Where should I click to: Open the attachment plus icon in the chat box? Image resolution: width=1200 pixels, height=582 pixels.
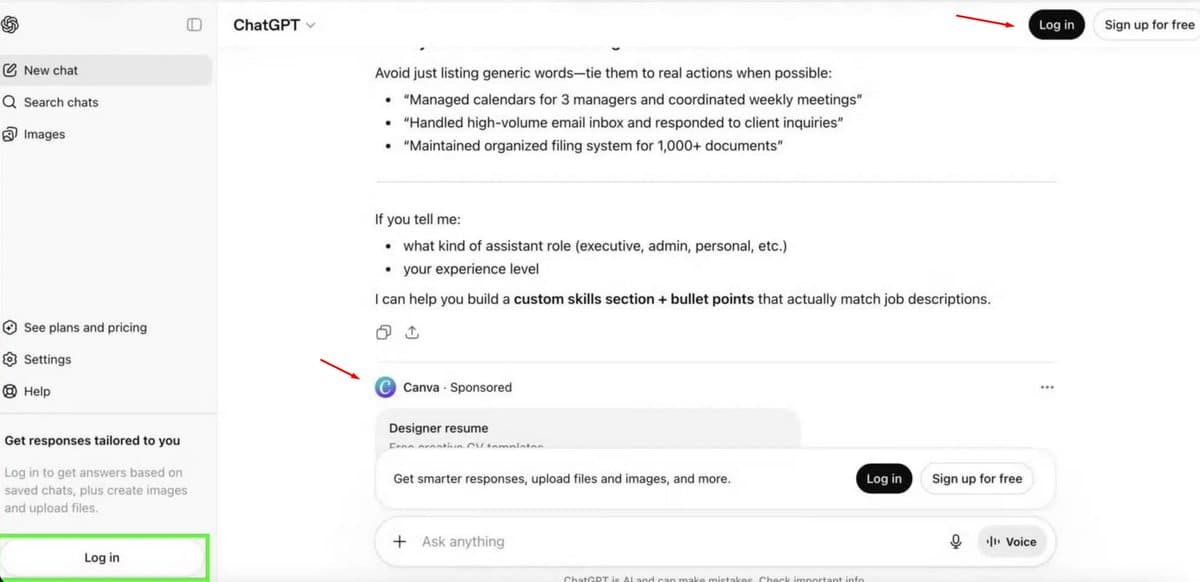coord(399,541)
